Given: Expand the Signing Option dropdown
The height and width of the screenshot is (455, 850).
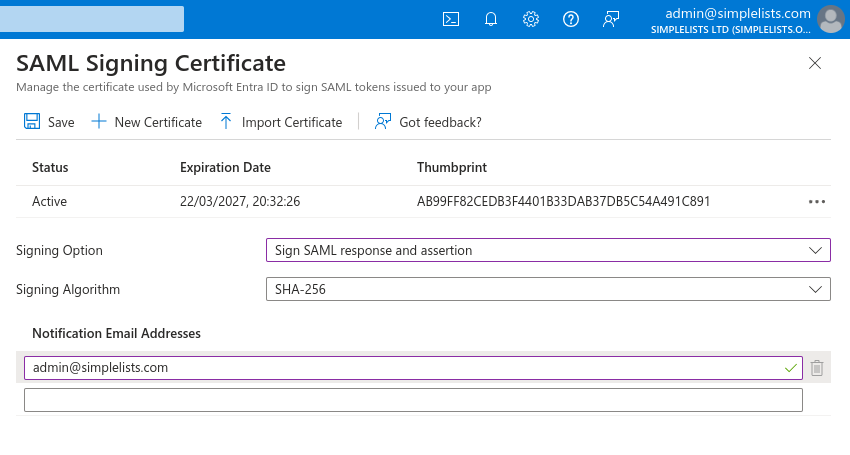Looking at the screenshot, I should click(548, 250).
